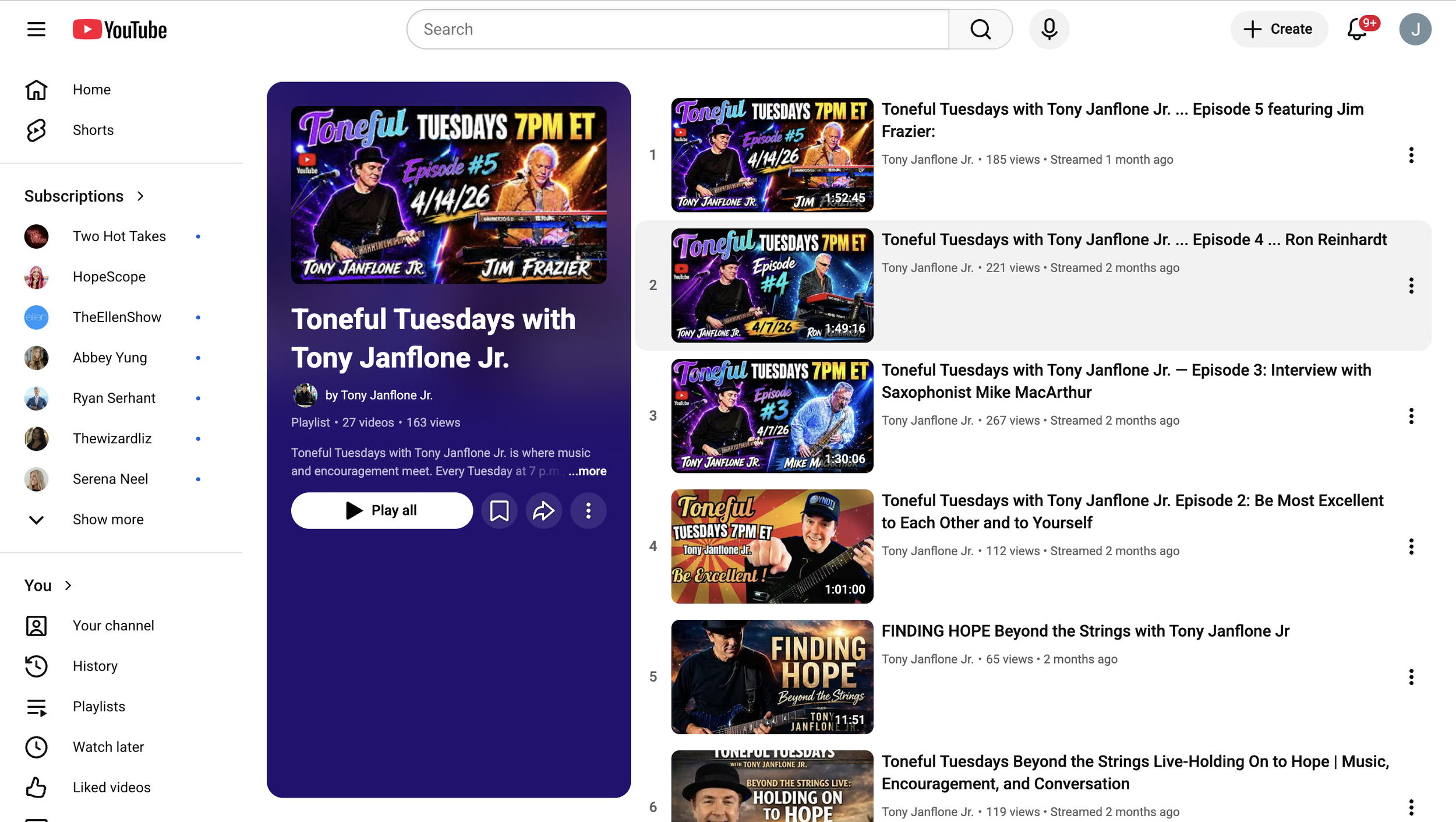Open playlist more options menu

(588, 511)
